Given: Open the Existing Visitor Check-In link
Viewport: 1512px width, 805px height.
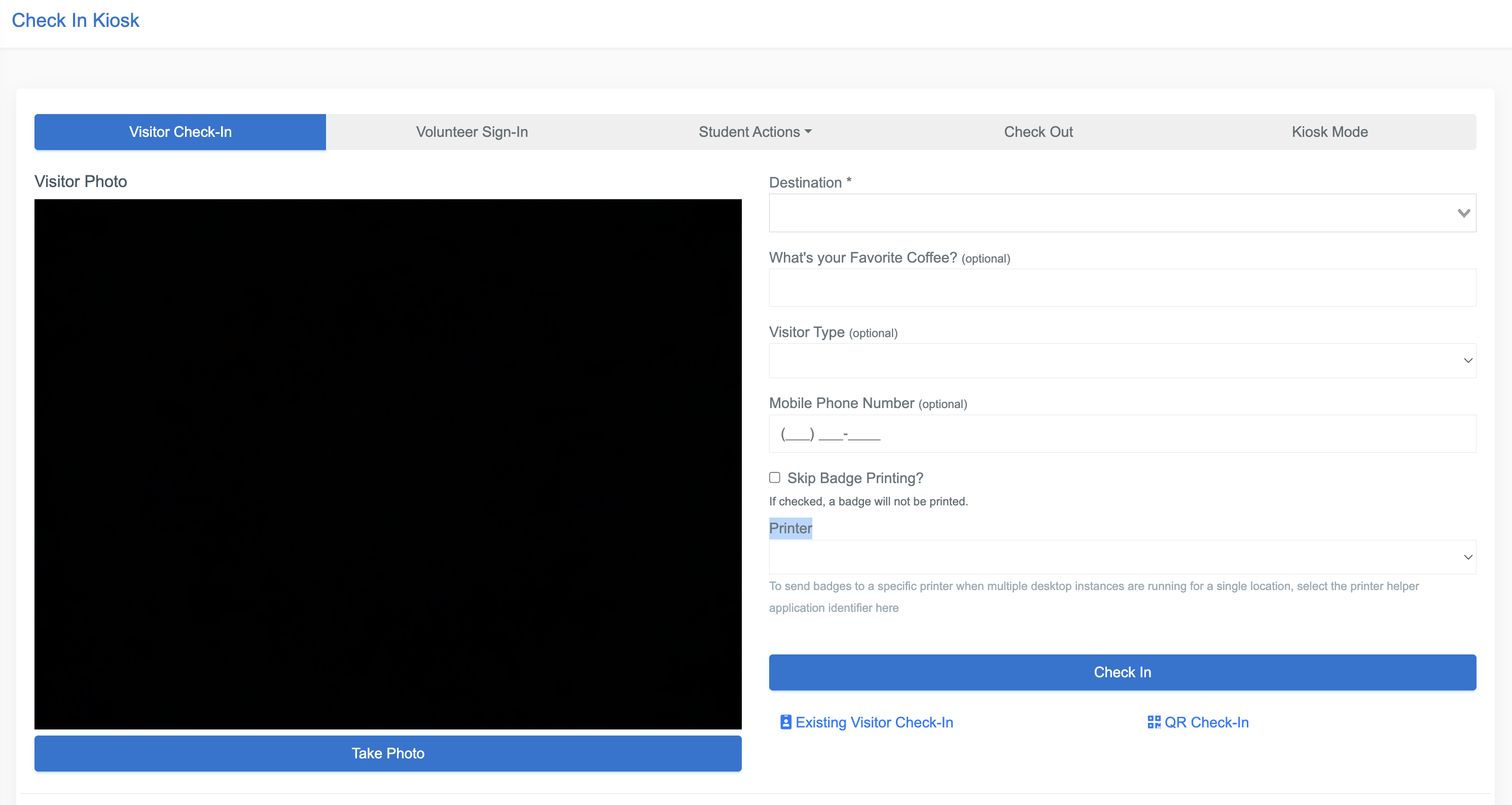Looking at the screenshot, I should [x=874, y=722].
